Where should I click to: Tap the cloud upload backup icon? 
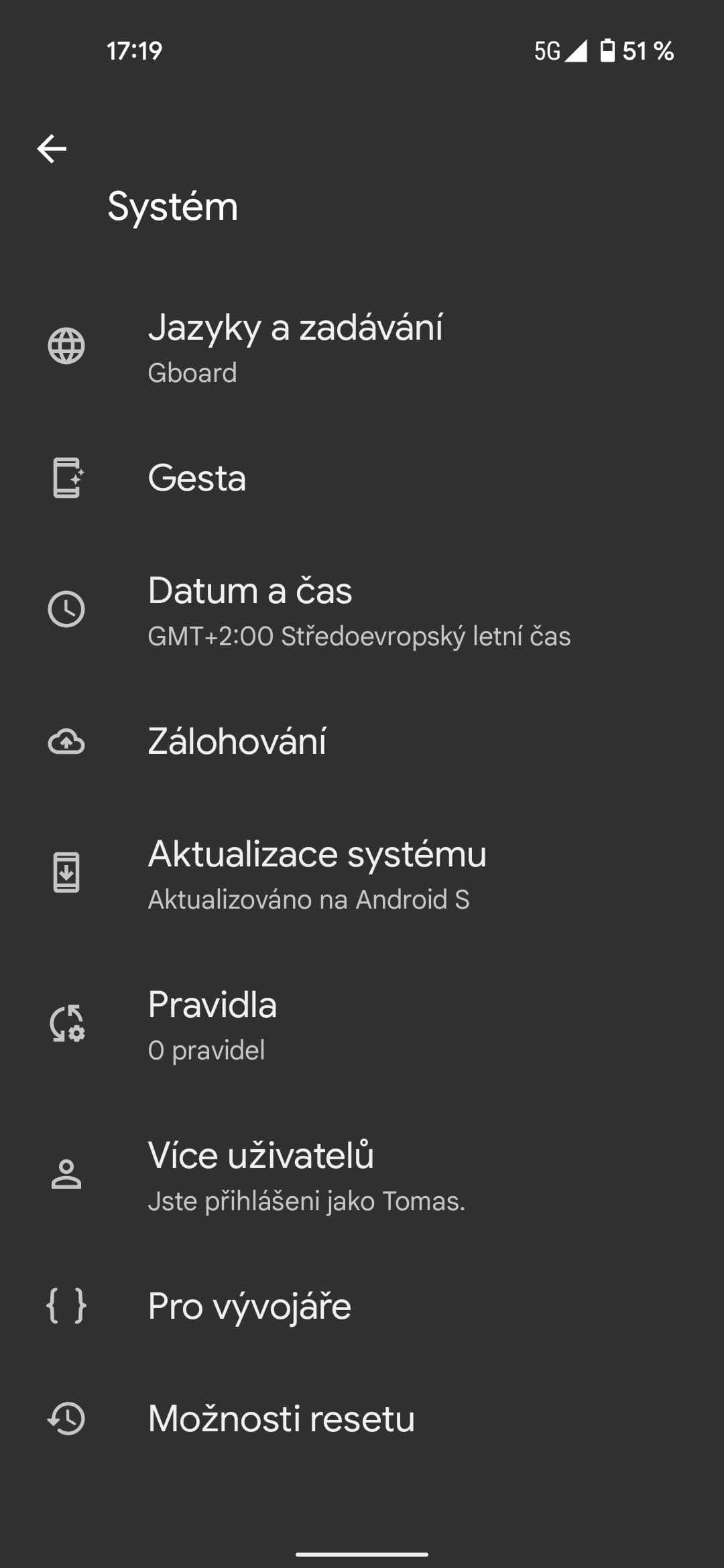coord(66,742)
